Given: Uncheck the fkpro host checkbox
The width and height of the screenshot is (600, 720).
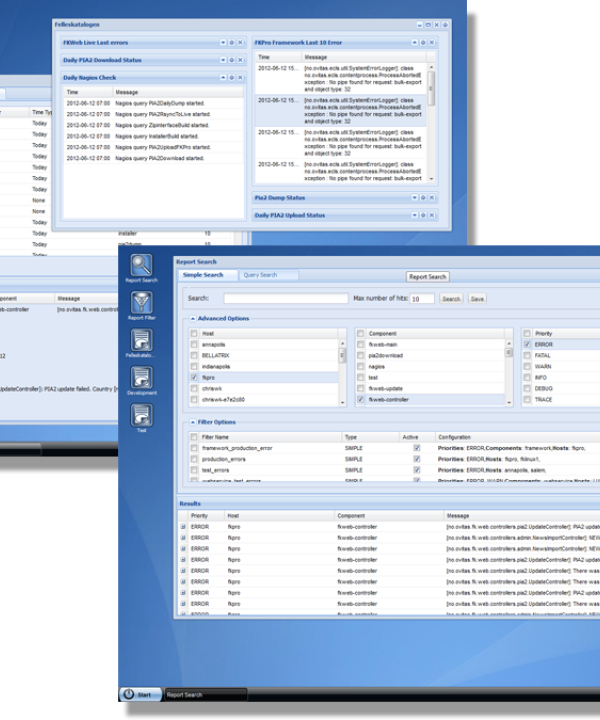Looking at the screenshot, I should (194, 380).
